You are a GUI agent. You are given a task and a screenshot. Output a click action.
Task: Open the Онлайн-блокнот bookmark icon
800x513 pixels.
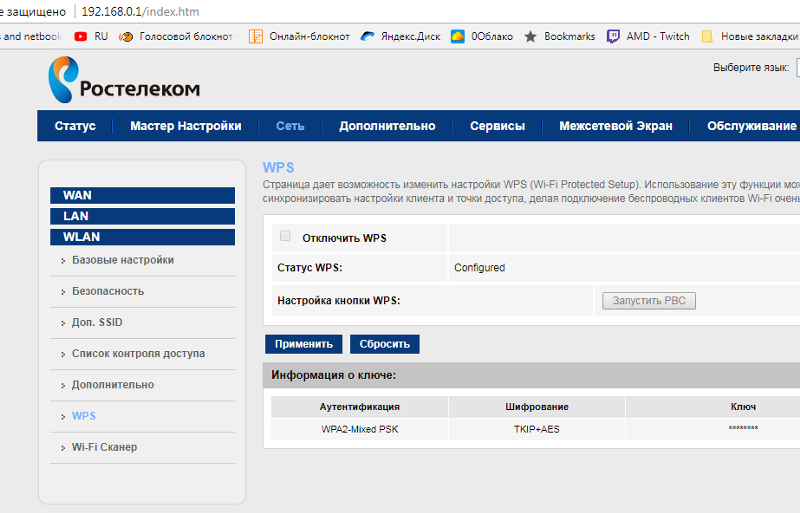(256, 36)
